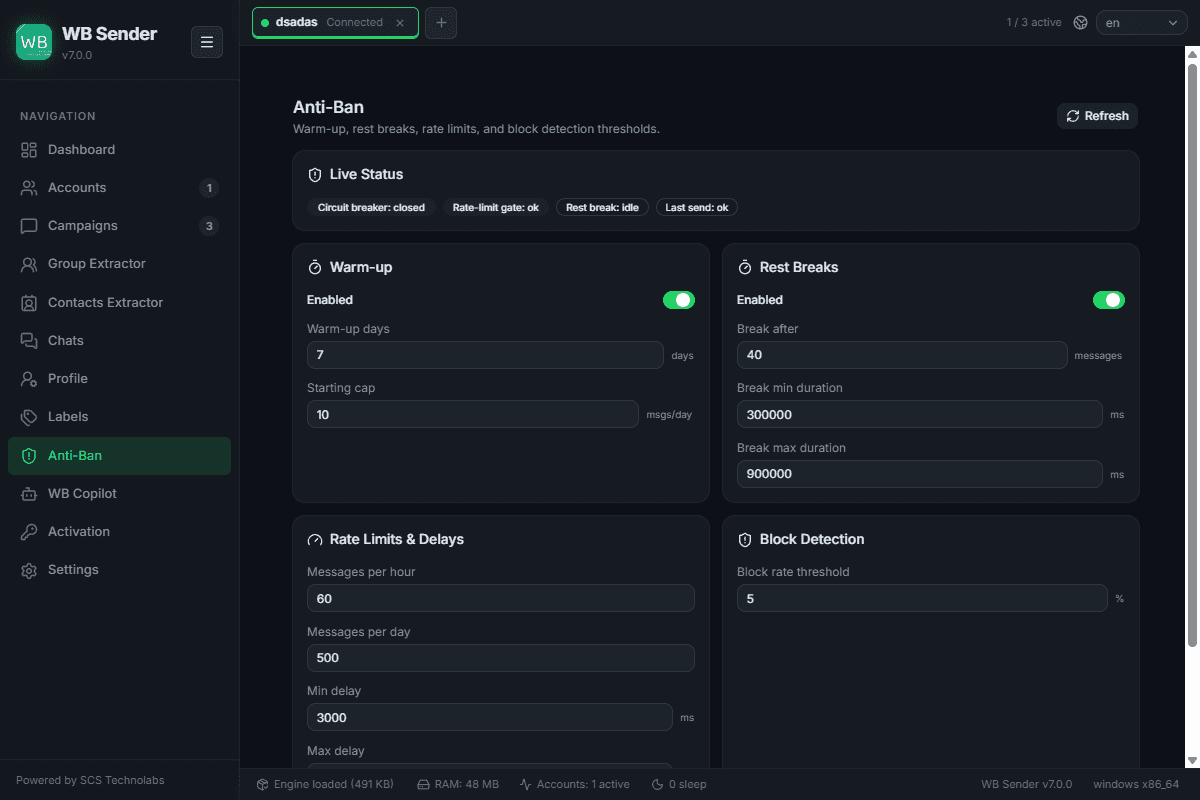This screenshot has height=800, width=1200.
Task: Click the Activation key icon
Action: tap(29, 532)
